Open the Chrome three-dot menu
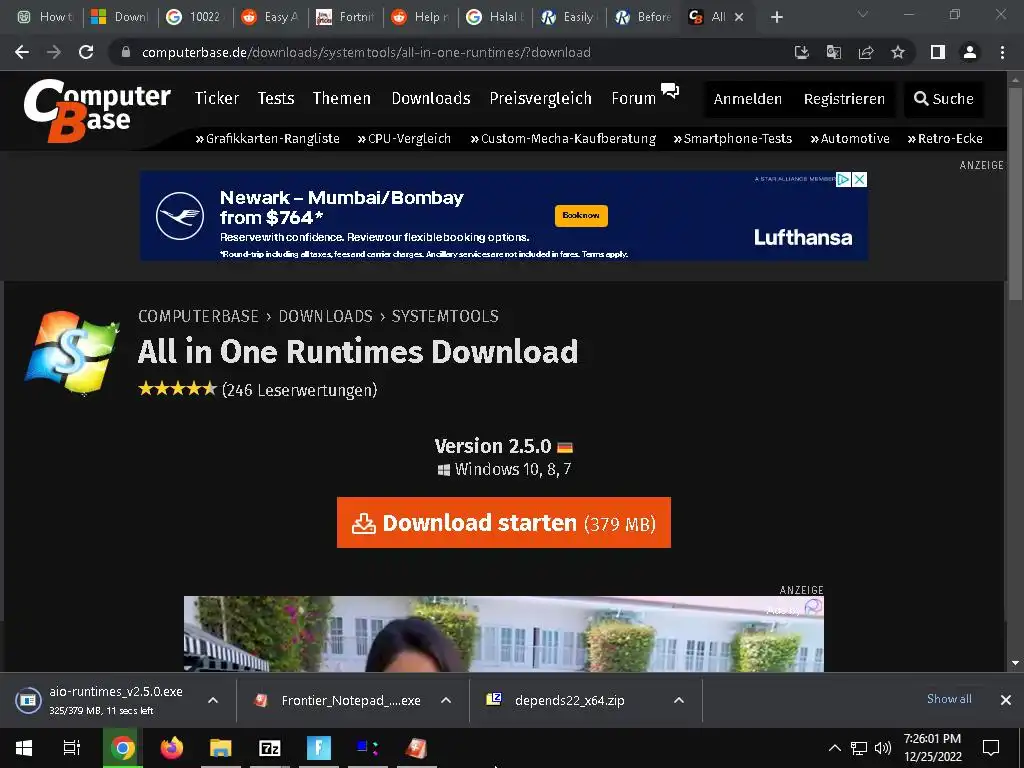Viewport: 1024px width, 768px height. point(1002,52)
